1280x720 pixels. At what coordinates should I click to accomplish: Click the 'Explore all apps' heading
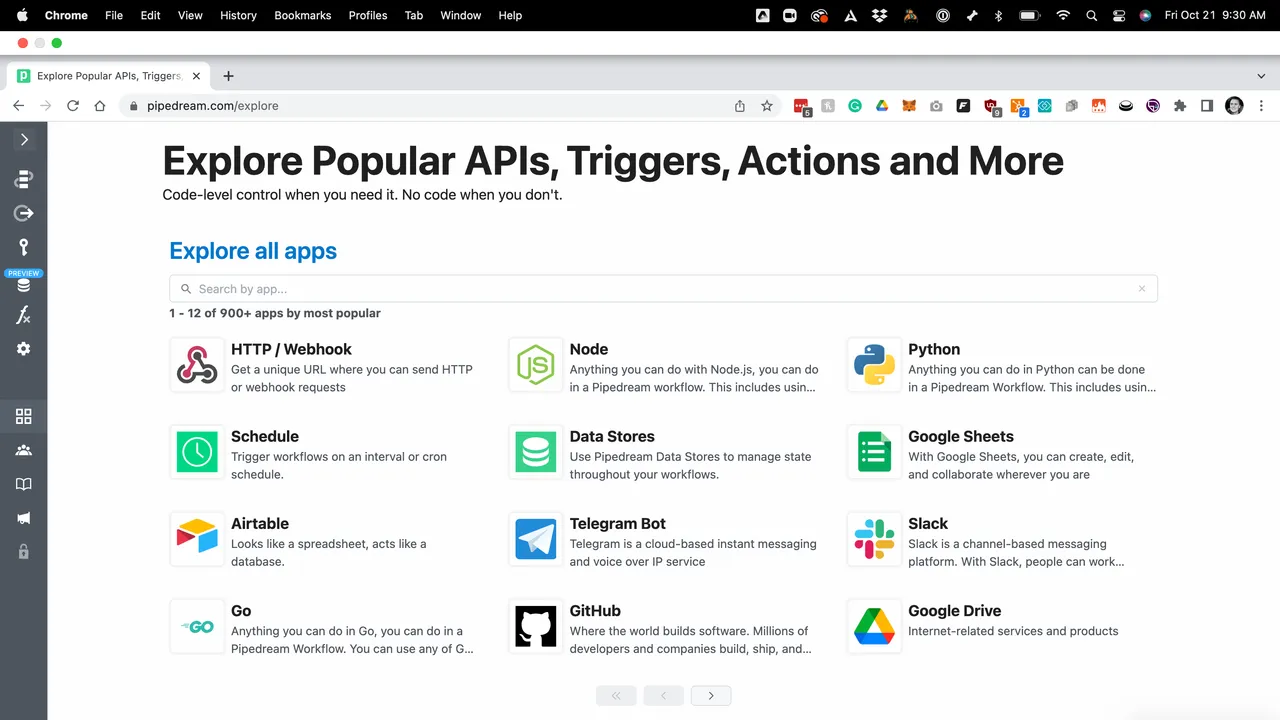(253, 251)
